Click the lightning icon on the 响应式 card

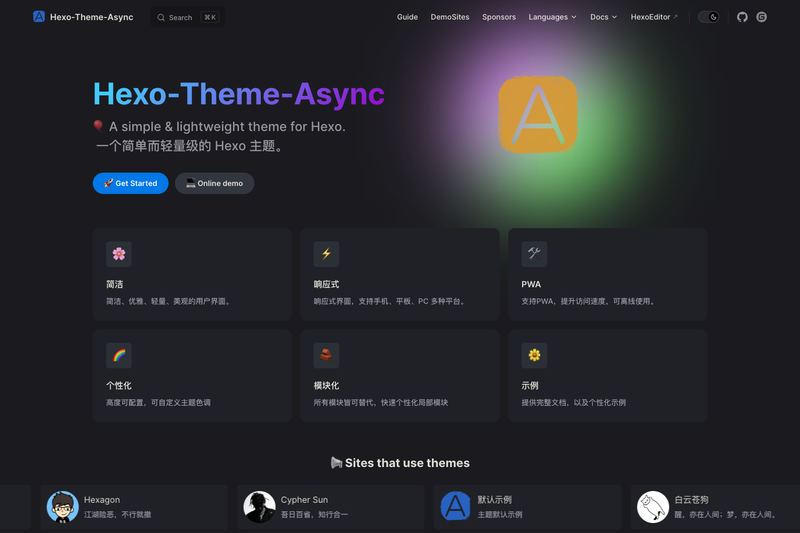pos(327,254)
